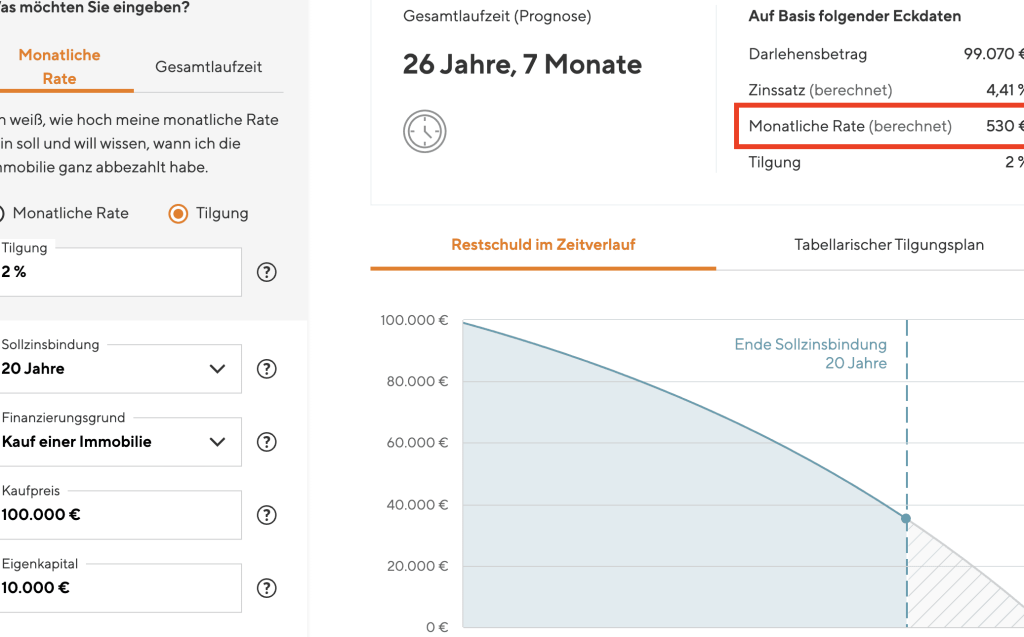1024x637 pixels.
Task: Click the highlighted Monatliche Rate (berechnet) row
Action: (880, 127)
